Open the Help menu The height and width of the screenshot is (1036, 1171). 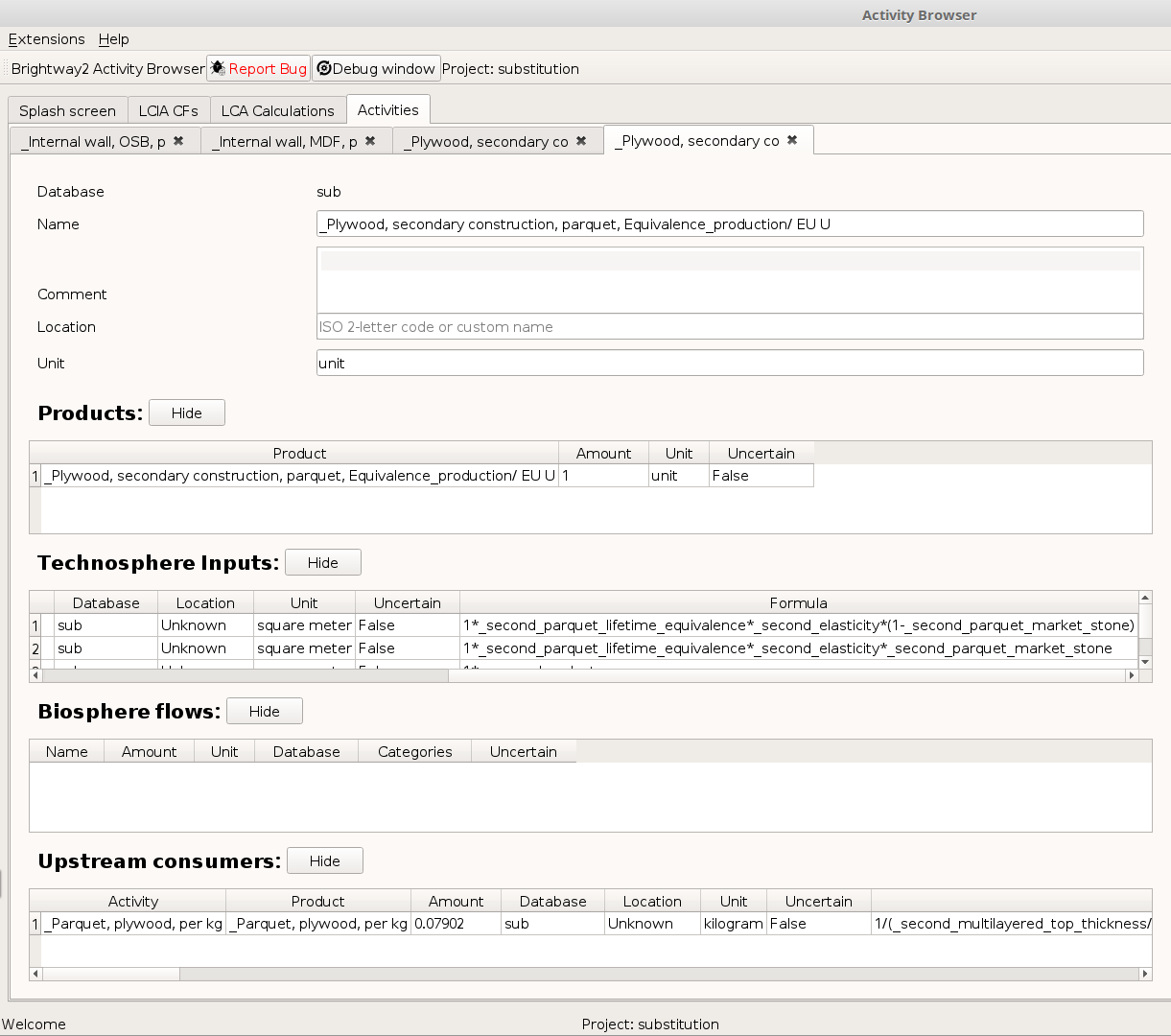coord(113,39)
